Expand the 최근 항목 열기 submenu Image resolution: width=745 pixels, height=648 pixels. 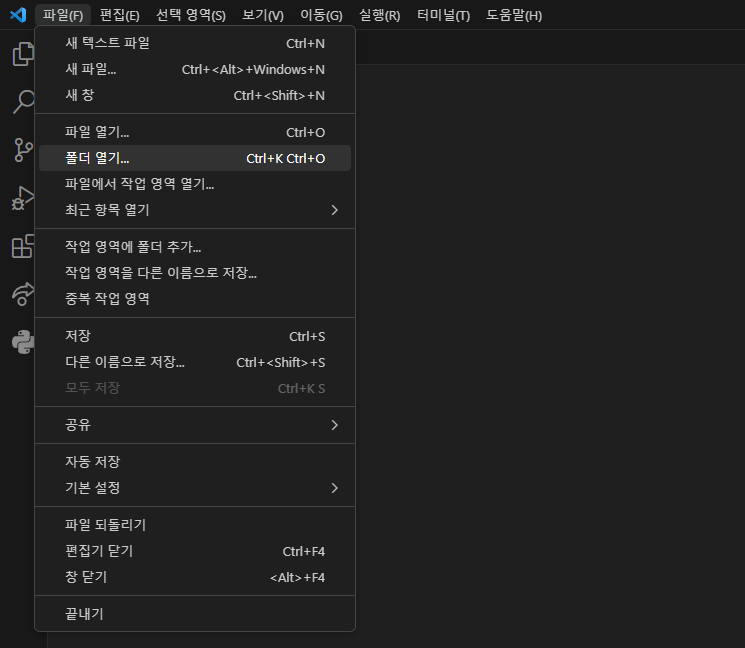tap(195, 210)
